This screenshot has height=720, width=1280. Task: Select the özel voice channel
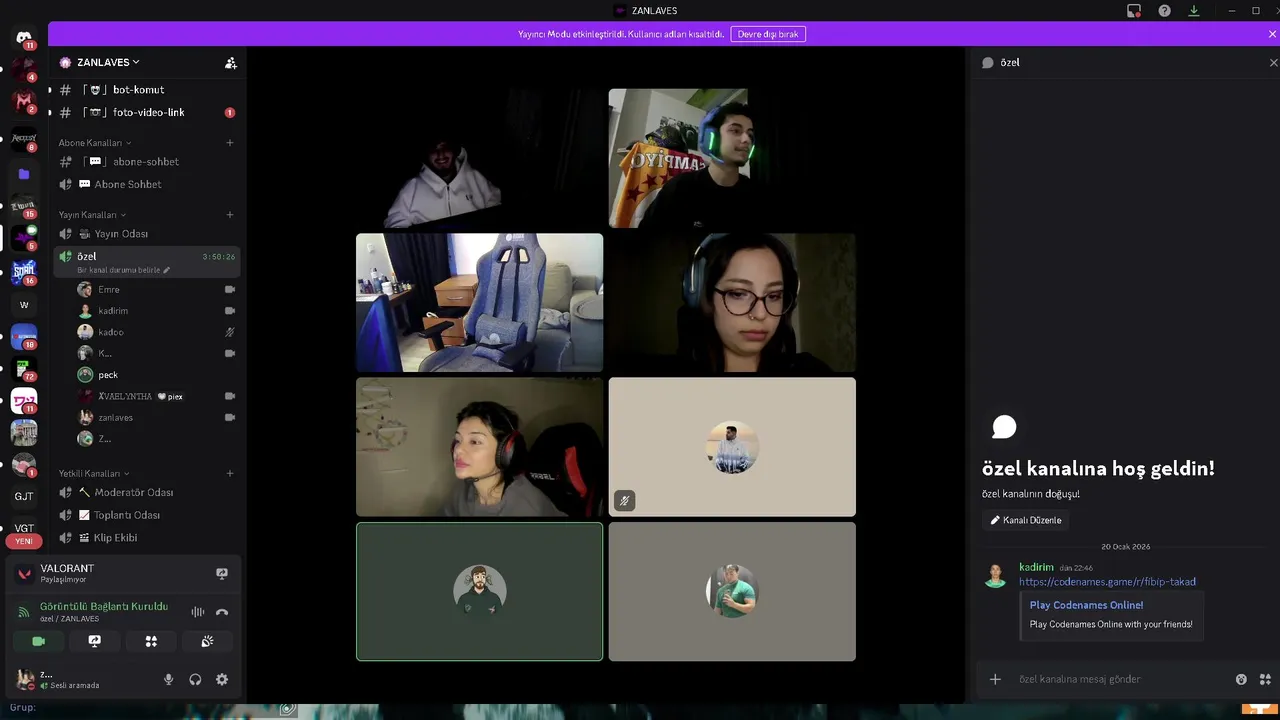tap(146, 262)
